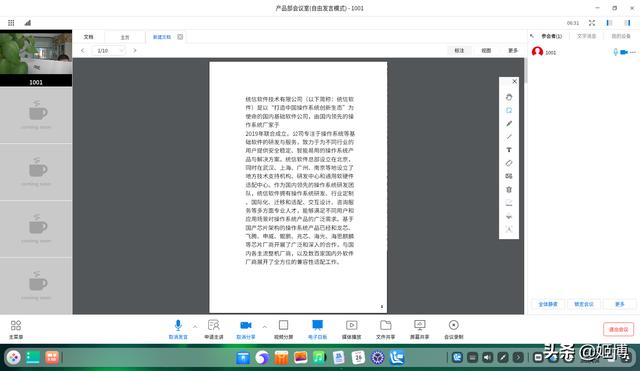Click the document page in the viewer
The height and width of the screenshot is (371, 640).
pos(298,187)
